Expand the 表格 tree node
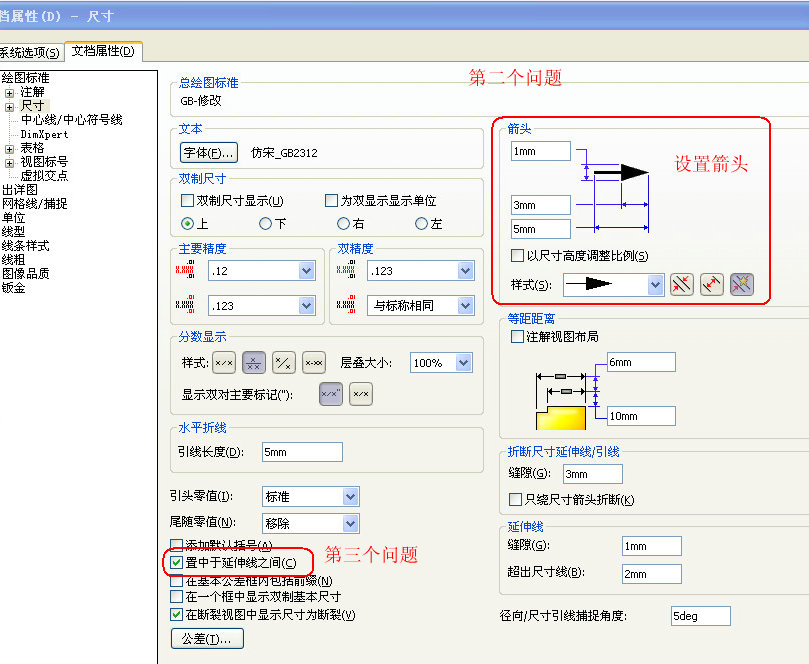This screenshot has height=664, width=809. point(9,149)
